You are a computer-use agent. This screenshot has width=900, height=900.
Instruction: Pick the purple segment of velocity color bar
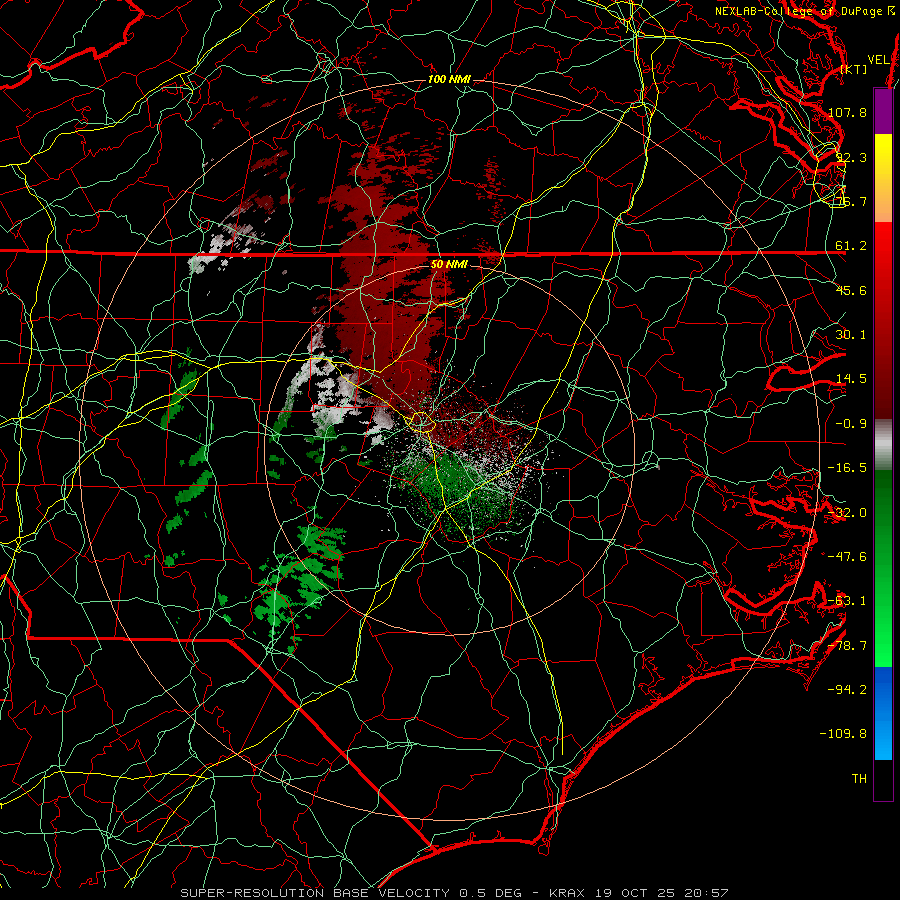point(883,111)
